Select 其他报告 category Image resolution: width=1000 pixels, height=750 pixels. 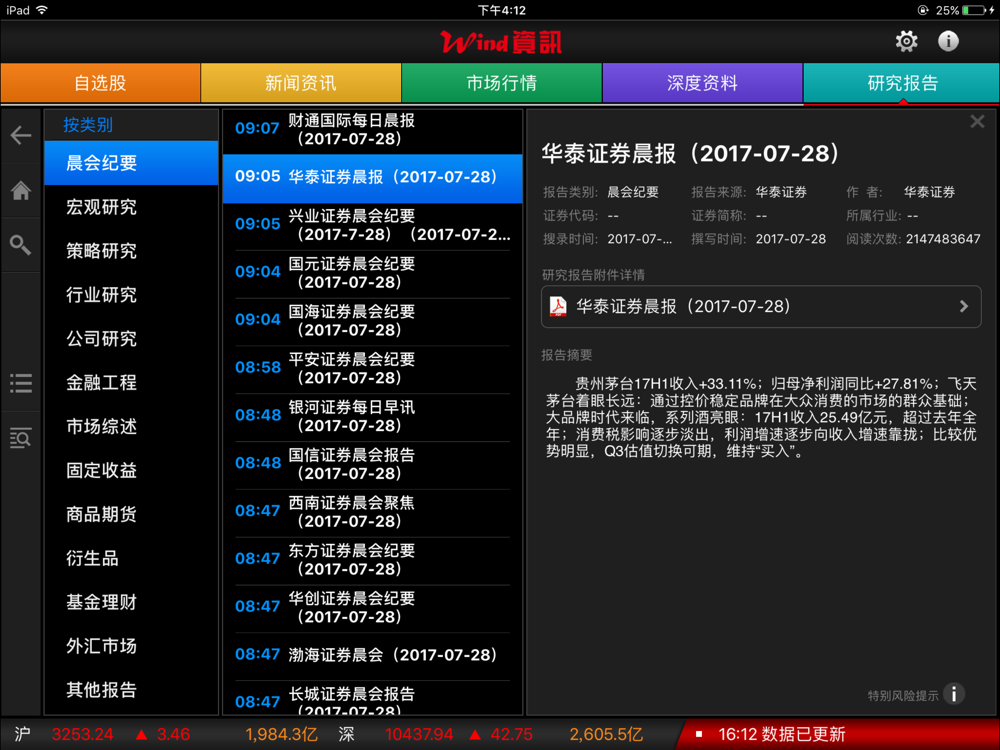tap(131, 690)
